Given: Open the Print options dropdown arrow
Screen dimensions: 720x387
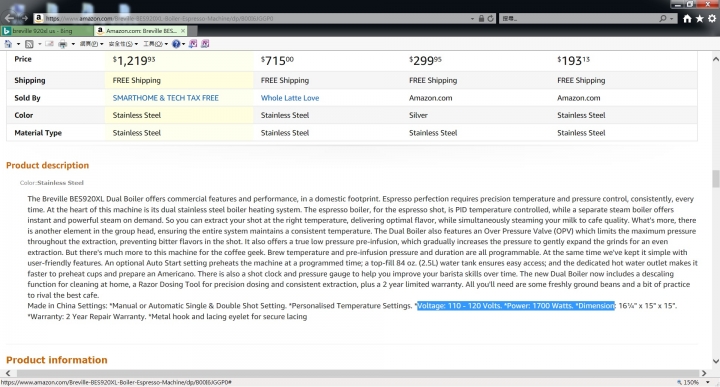Looking at the screenshot, I should pos(73,44).
